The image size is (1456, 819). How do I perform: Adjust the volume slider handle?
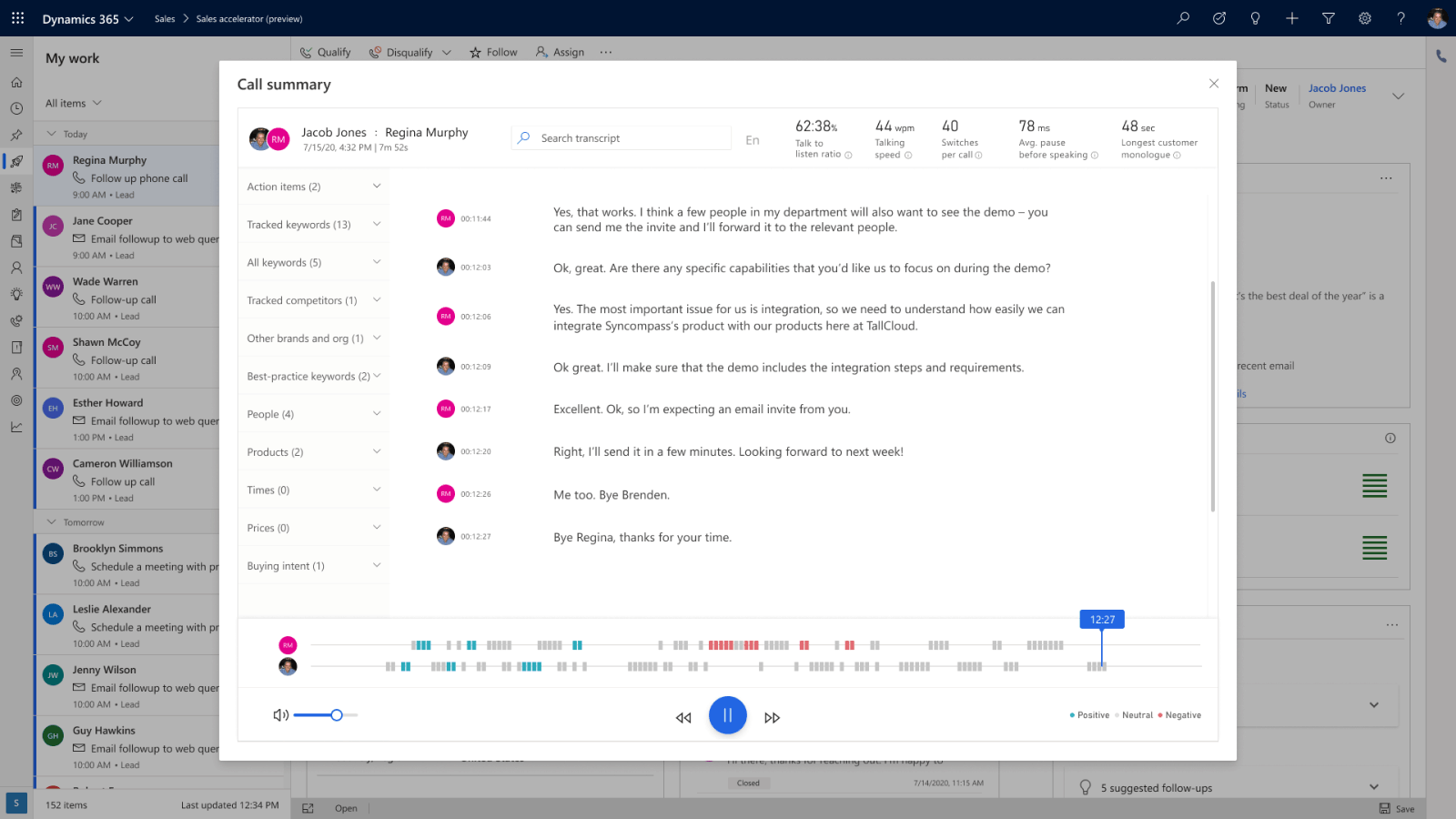(337, 715)
